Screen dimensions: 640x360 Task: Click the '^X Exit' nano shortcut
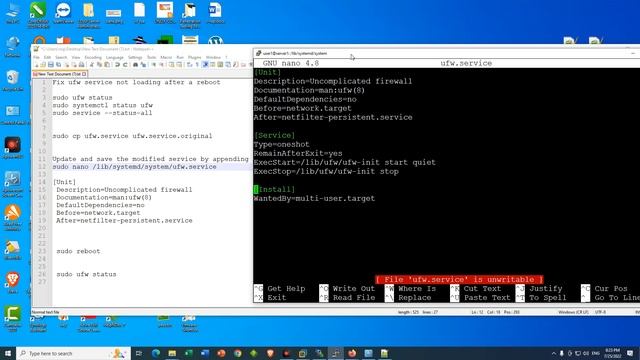[270, 298]
